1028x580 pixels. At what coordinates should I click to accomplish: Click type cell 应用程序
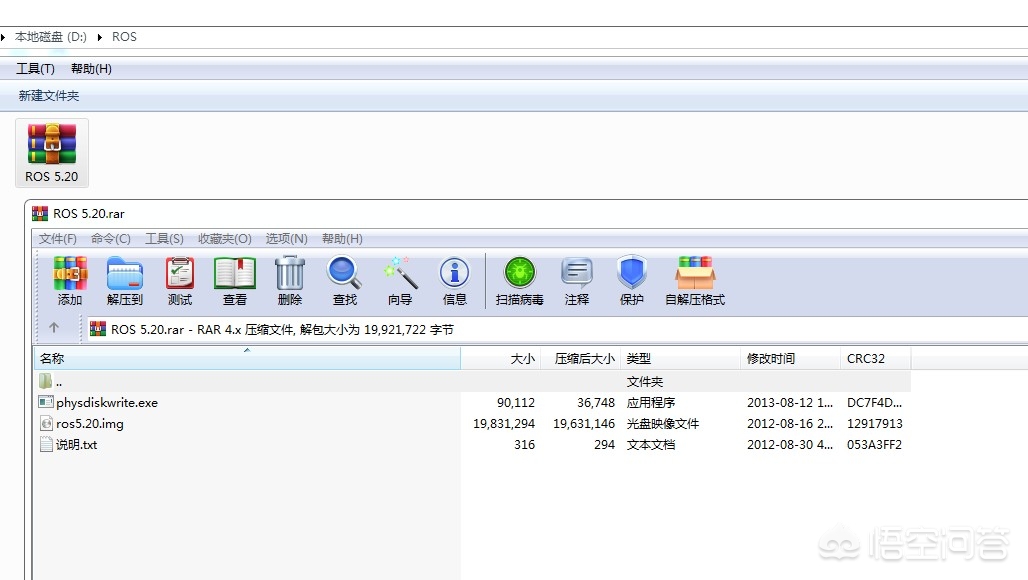tap(650, 402)
